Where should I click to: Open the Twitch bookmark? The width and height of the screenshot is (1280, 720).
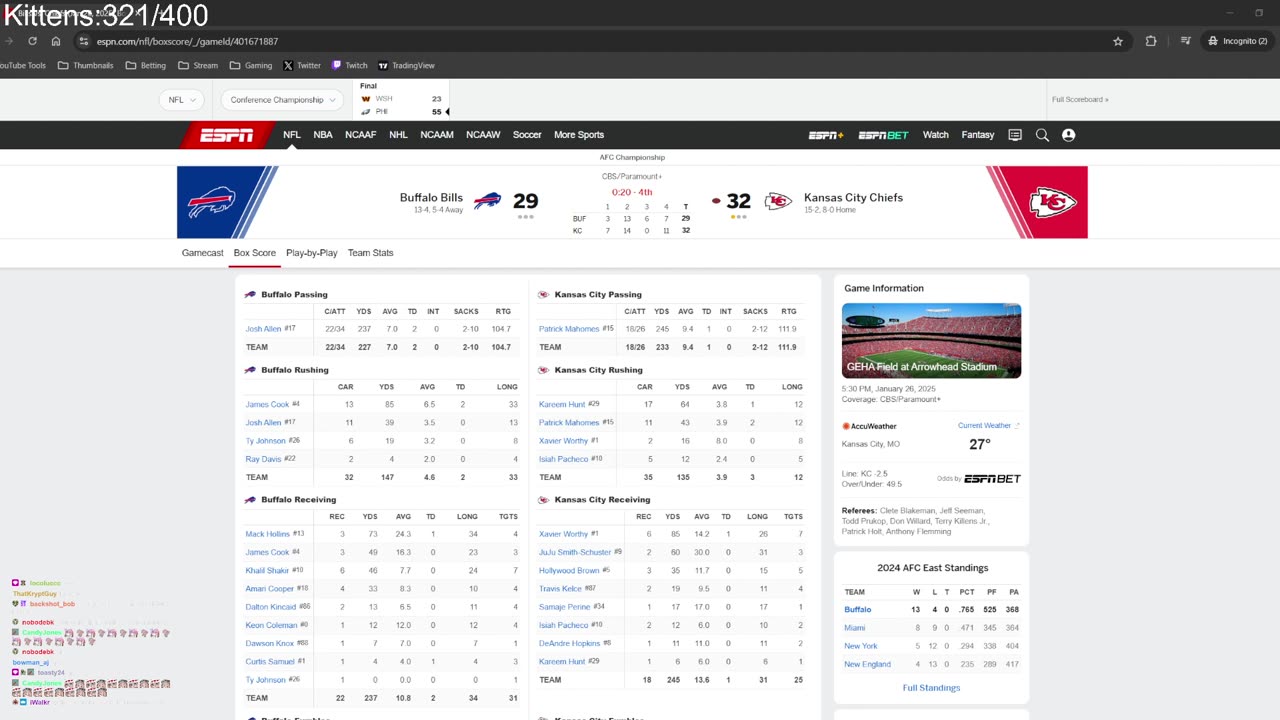(350, 66)
